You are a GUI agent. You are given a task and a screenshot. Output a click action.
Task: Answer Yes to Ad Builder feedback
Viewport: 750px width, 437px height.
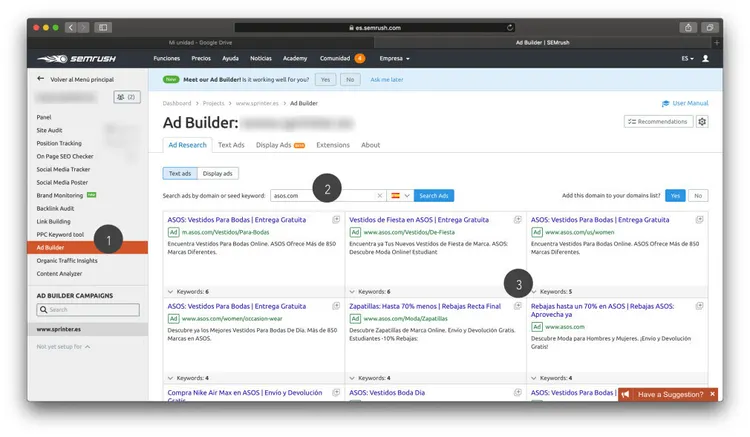pos(325,80)
